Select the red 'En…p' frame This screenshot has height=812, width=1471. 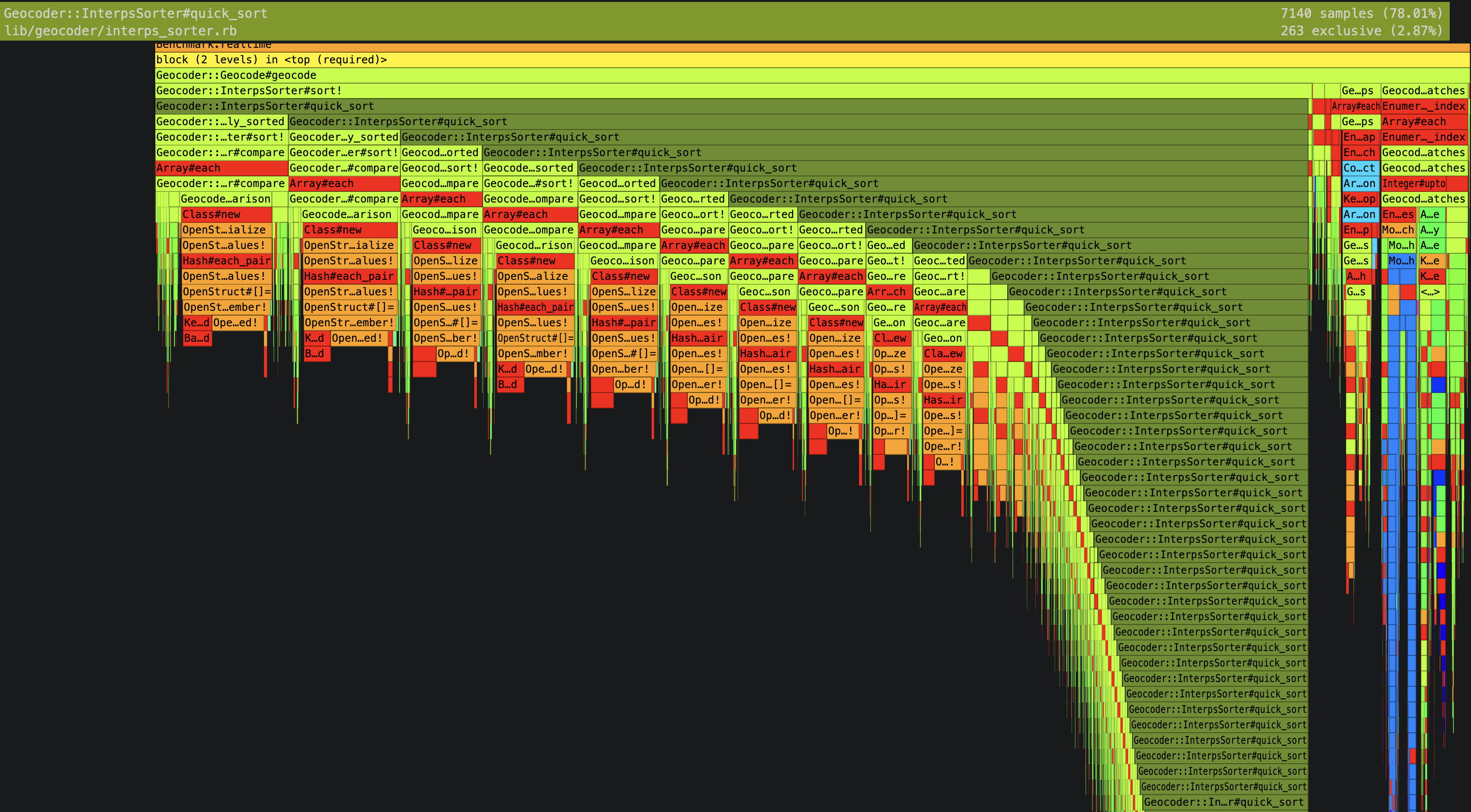1357,230
